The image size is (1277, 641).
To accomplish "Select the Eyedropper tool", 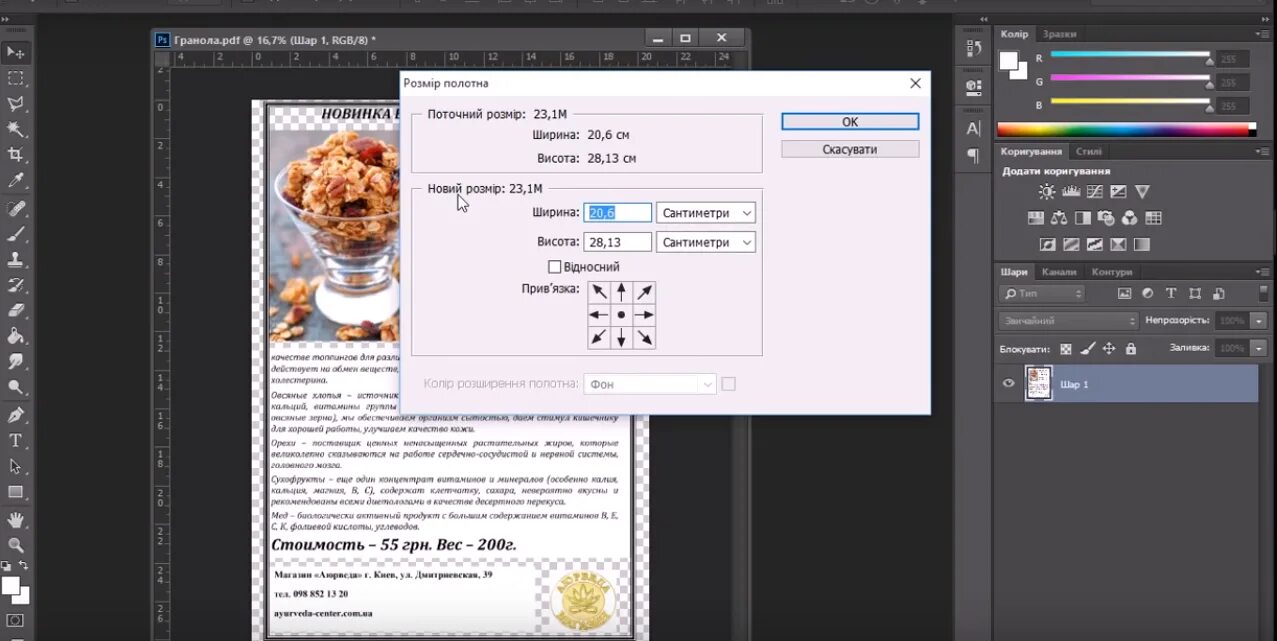I will coord(16,181).
